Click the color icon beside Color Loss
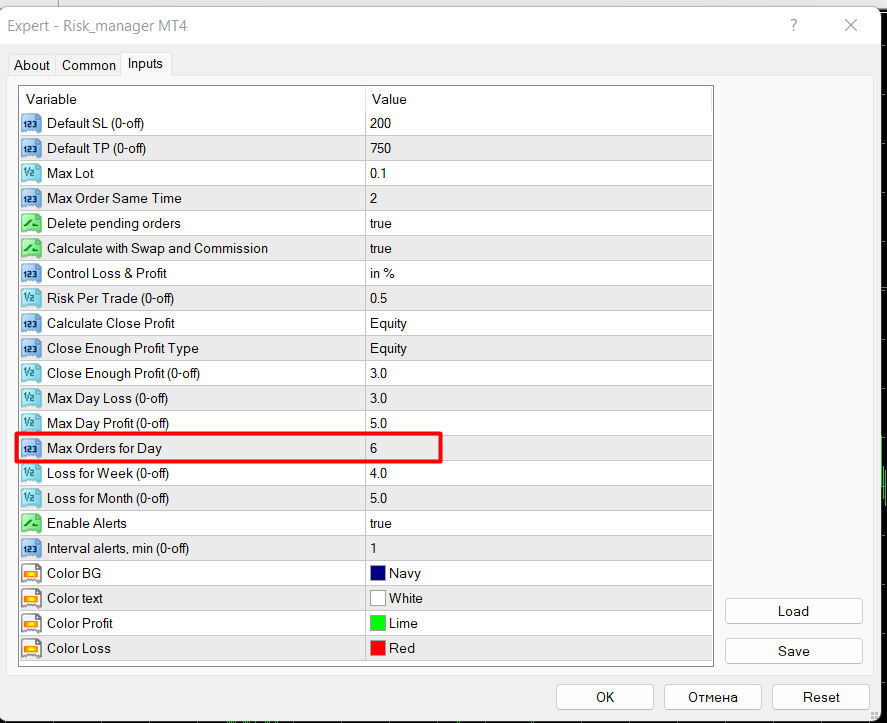 31,648
